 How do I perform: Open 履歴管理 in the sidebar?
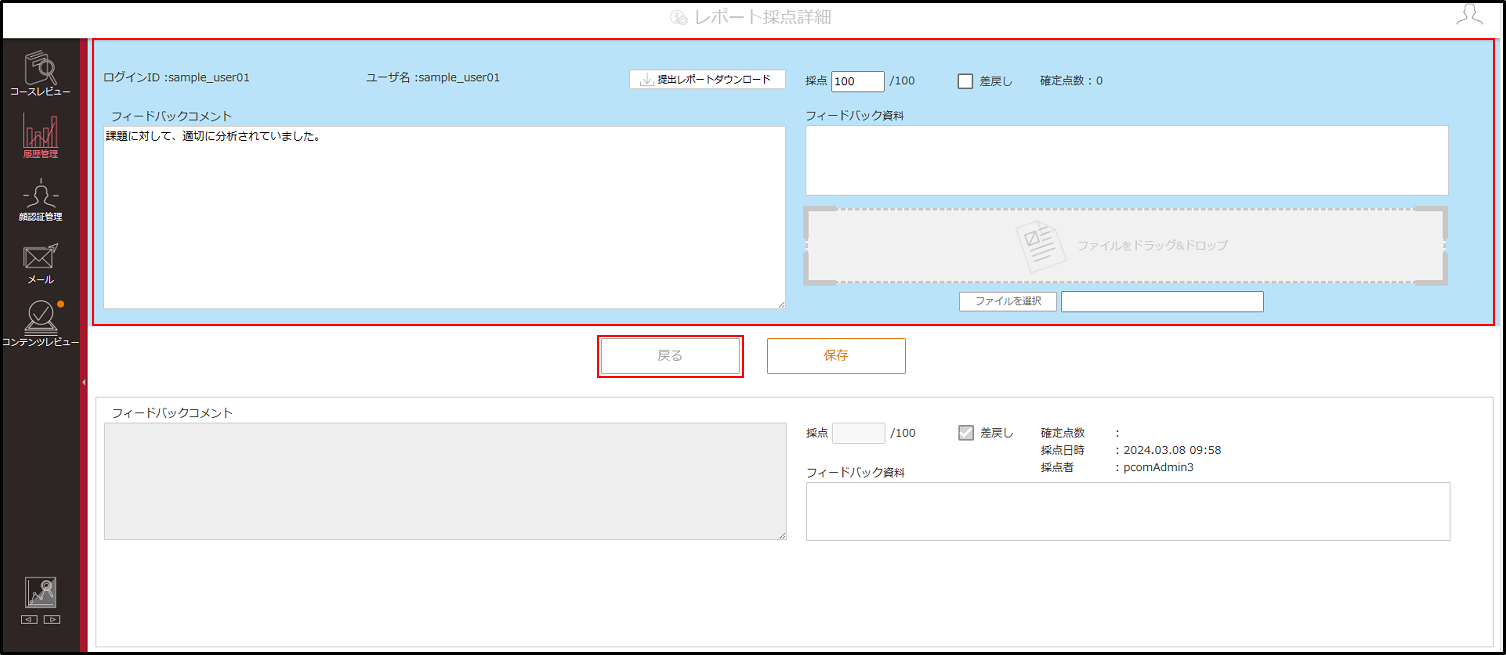[41, 137]
